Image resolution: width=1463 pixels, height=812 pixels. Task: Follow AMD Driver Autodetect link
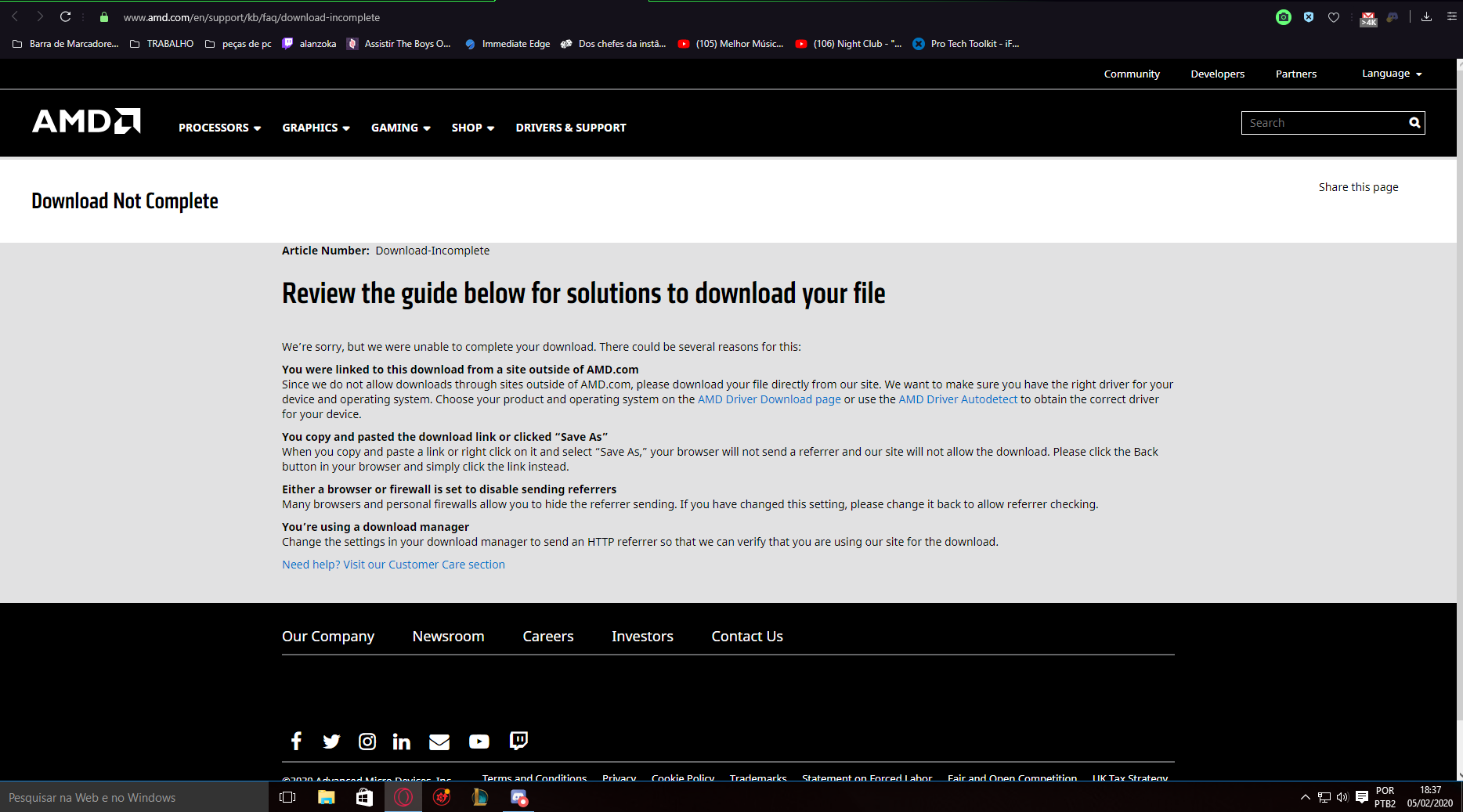(x=958, y=399)
